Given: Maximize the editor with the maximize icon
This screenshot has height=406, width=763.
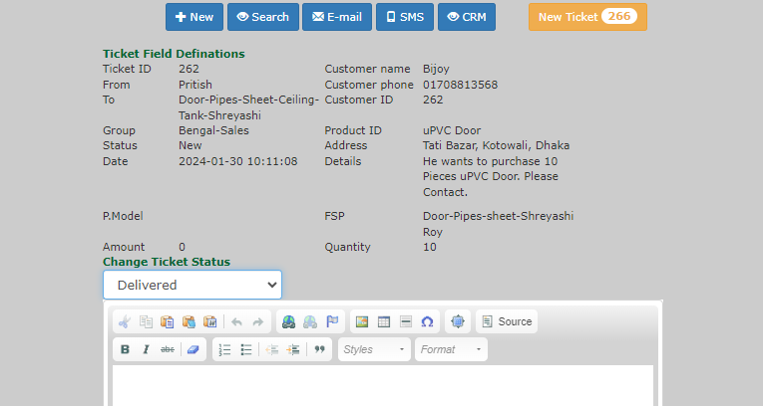Looking at the screenshot, I should pos(458,322).
